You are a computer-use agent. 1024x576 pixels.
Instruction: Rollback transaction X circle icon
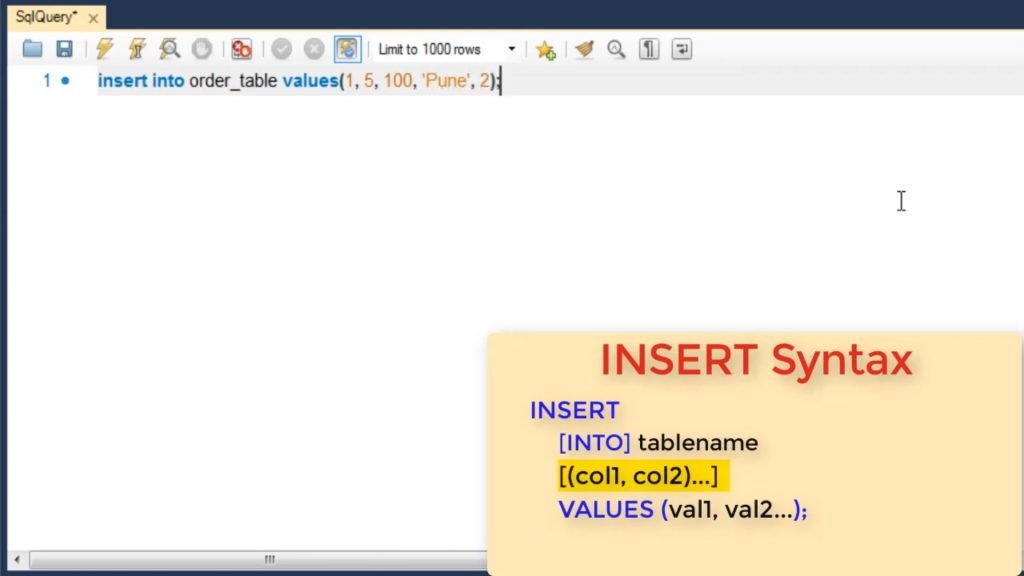[314, 49]
